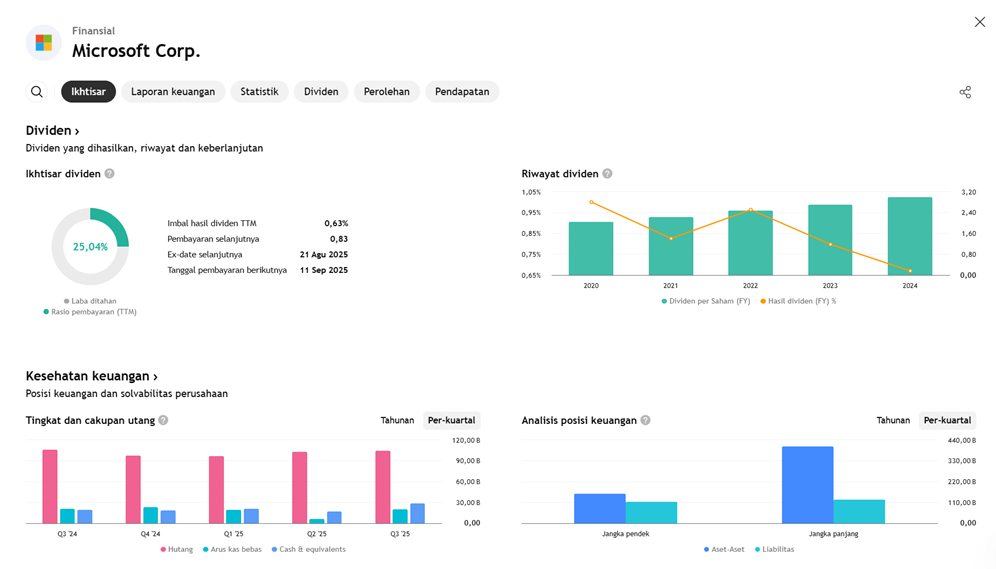Click the share icon

[965, 92]
